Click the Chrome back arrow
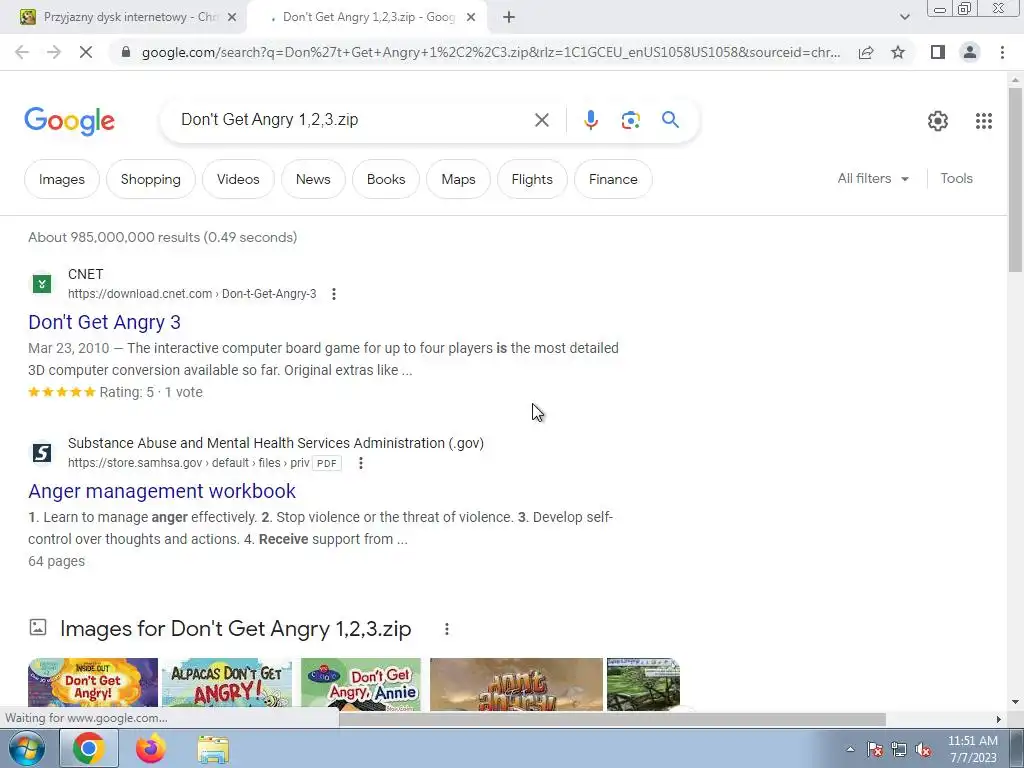1024x768 pixels. pyautogui.click(x=22, y=52)
